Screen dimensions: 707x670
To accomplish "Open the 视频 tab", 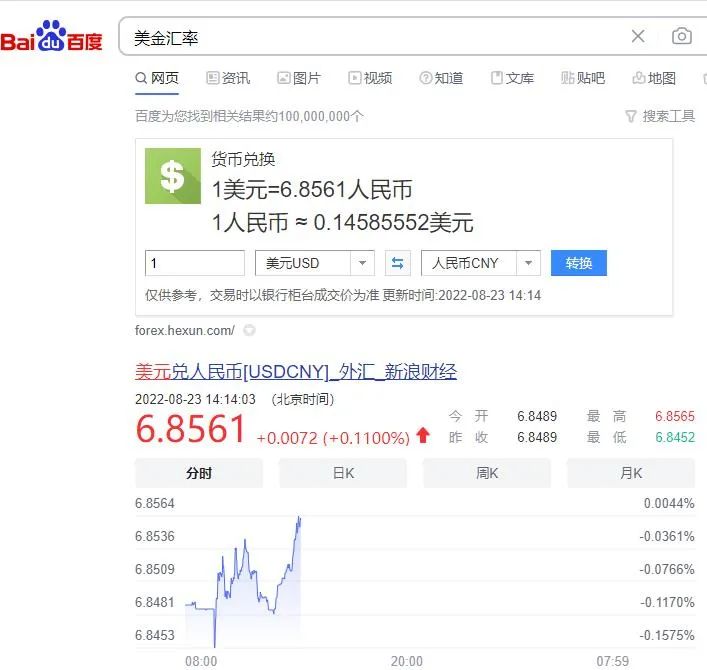I will 370,78.
